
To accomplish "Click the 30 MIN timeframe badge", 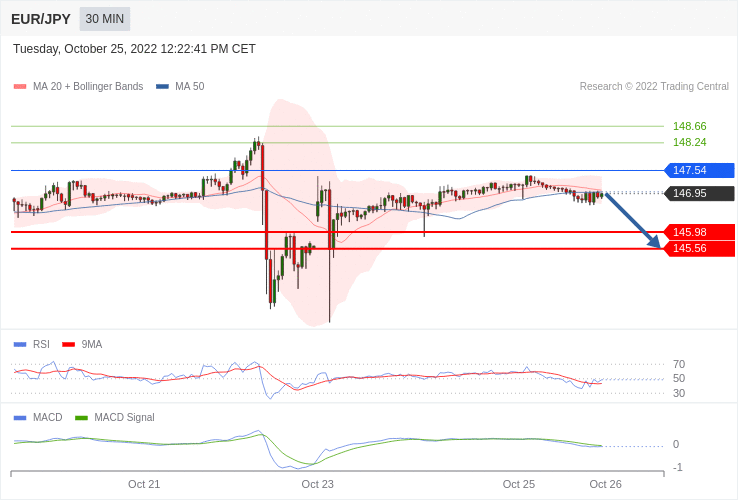I will coord(104,19).
